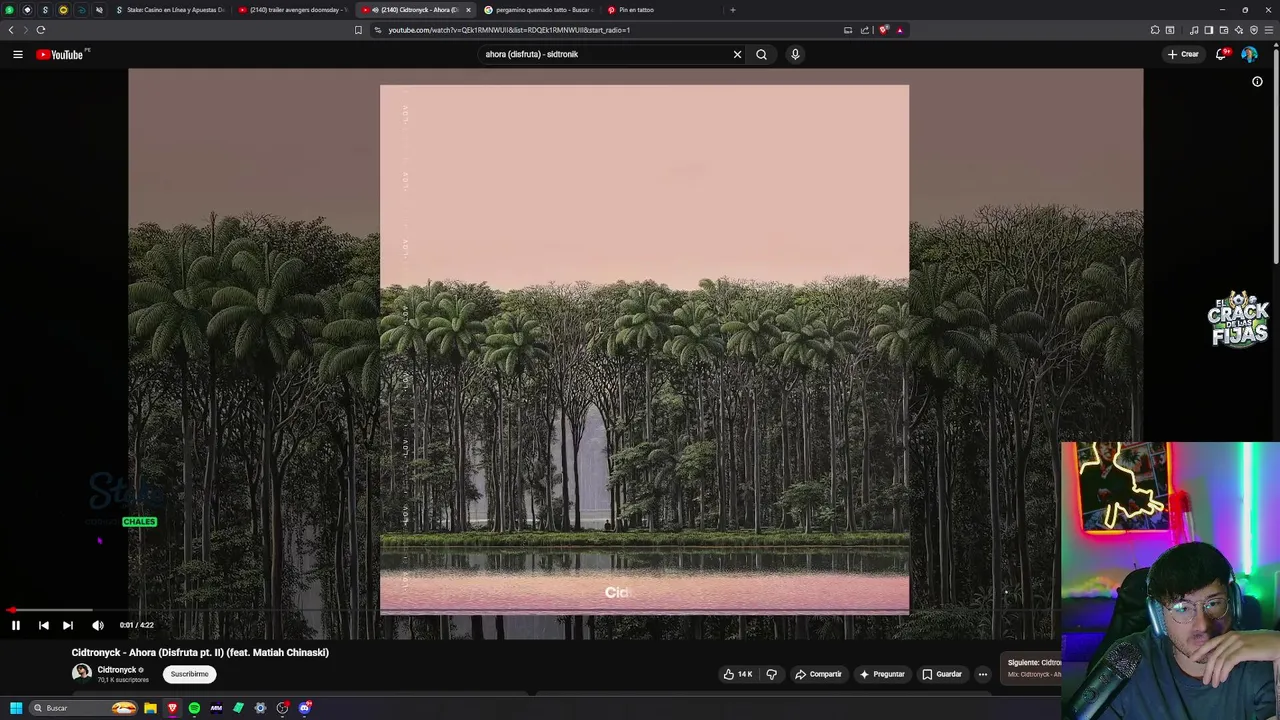1280x720 pixels.
Task: Open a new browser tab
Action: (x=732, y=10)
